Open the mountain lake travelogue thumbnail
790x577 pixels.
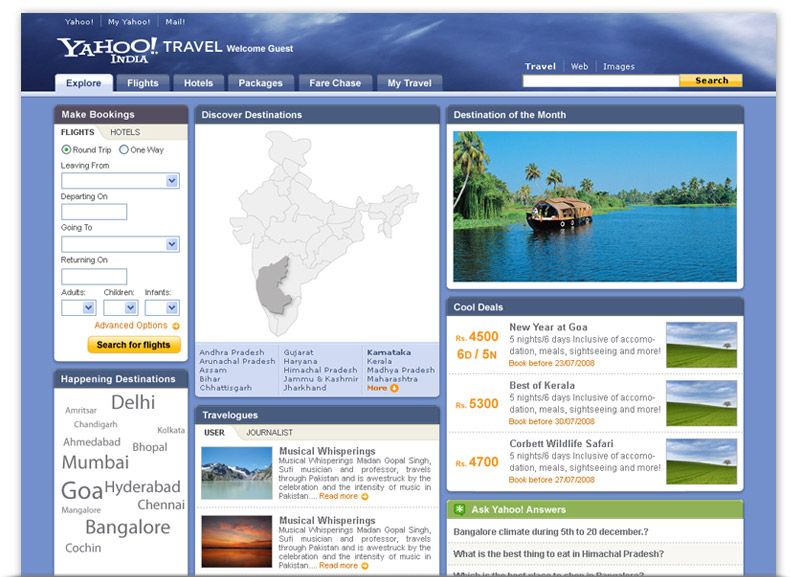pyautogui.click(x=237, y=473)
